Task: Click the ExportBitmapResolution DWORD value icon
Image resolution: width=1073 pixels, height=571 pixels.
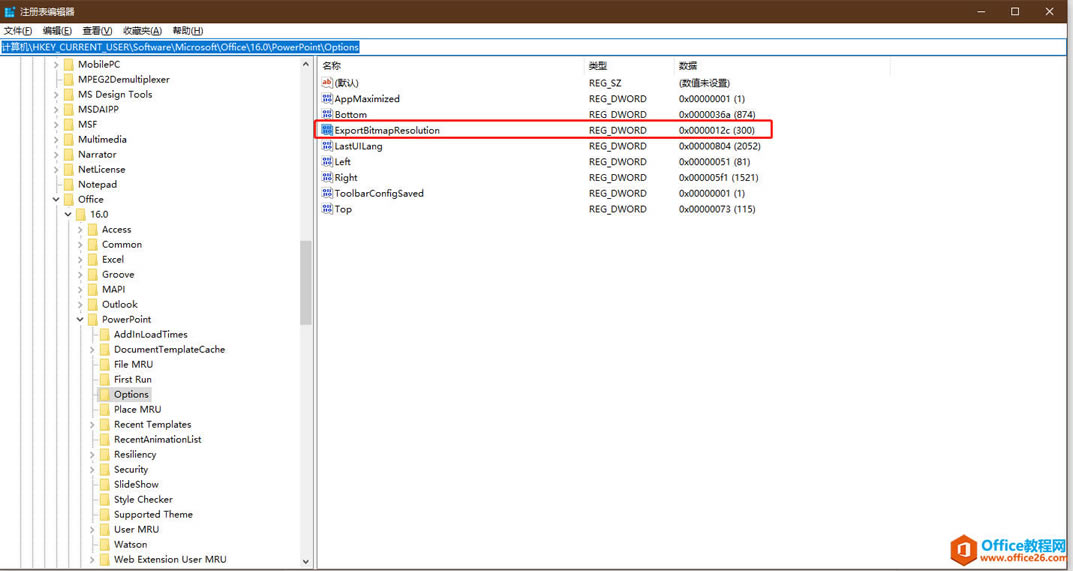Action: (x=327, y=130)
